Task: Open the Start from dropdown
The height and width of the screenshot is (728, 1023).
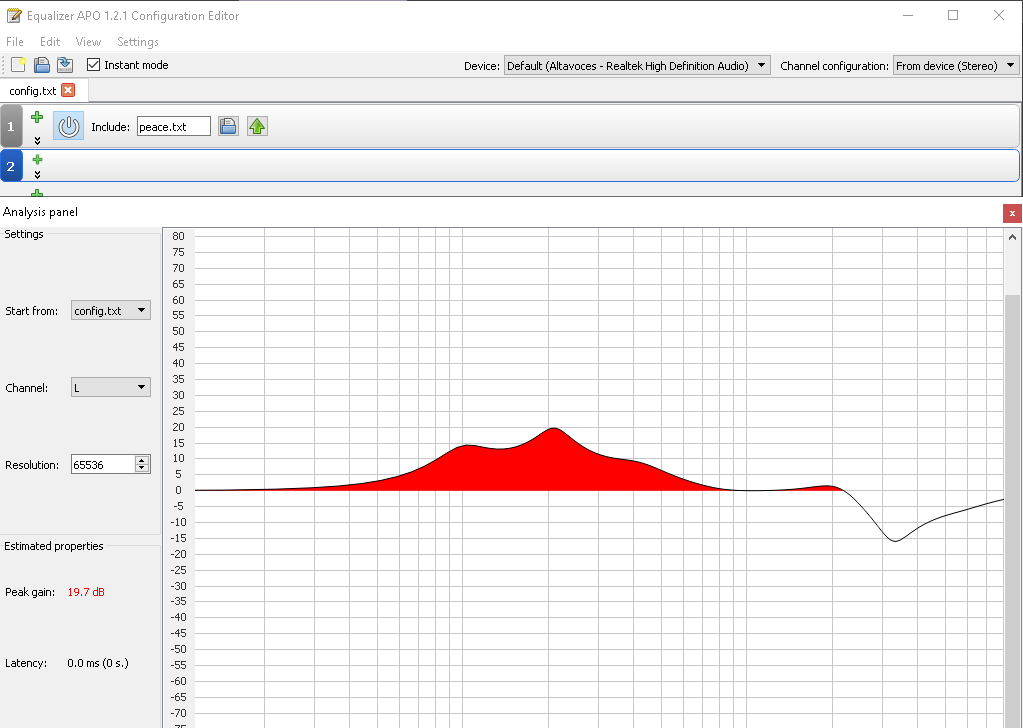Action: tap(110, 311)
